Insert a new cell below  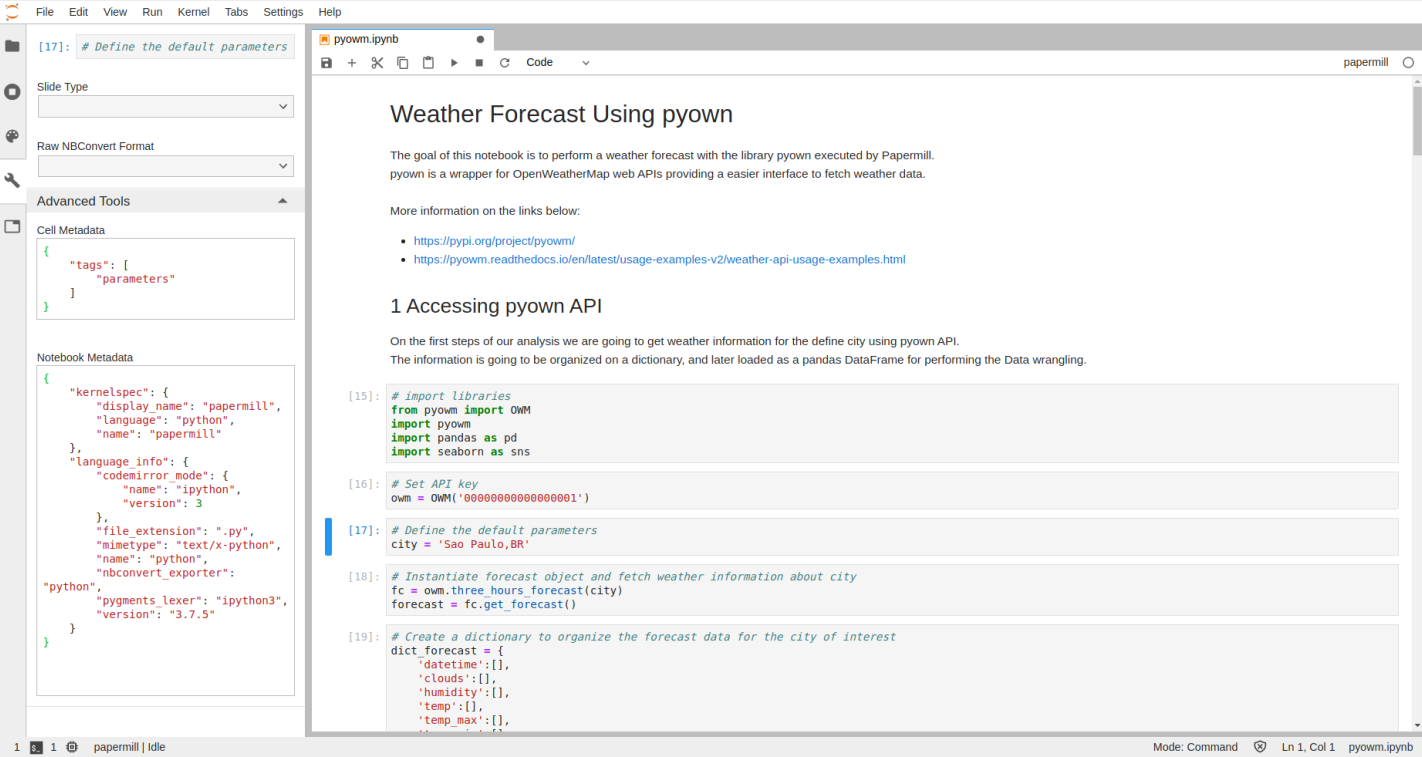(x=351, y=62)
